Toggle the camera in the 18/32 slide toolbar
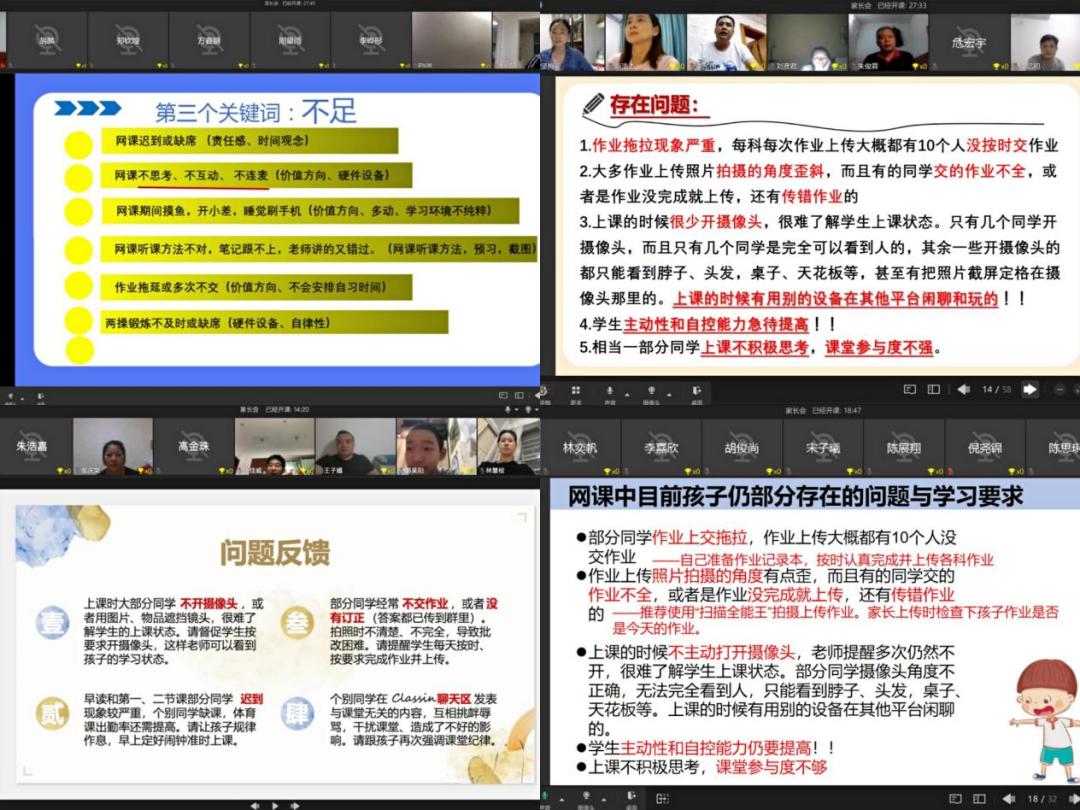The width and height of the screenshot is (1080, 810). tap(587, 798)
